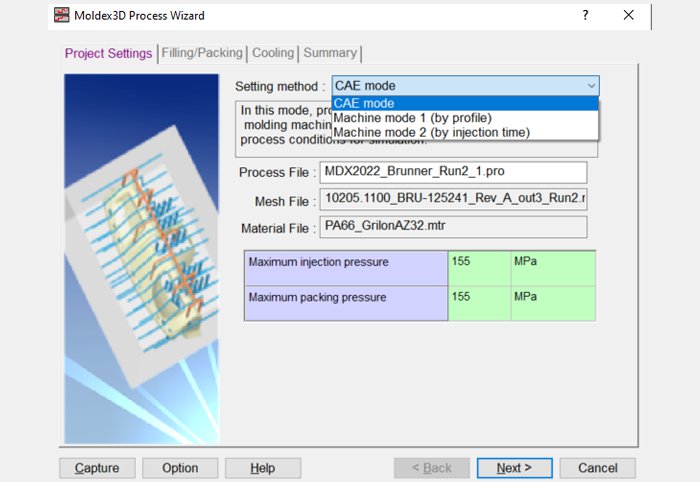
Task: Switch to the Filling/Packing tab
Action: (x=202, y=53)
